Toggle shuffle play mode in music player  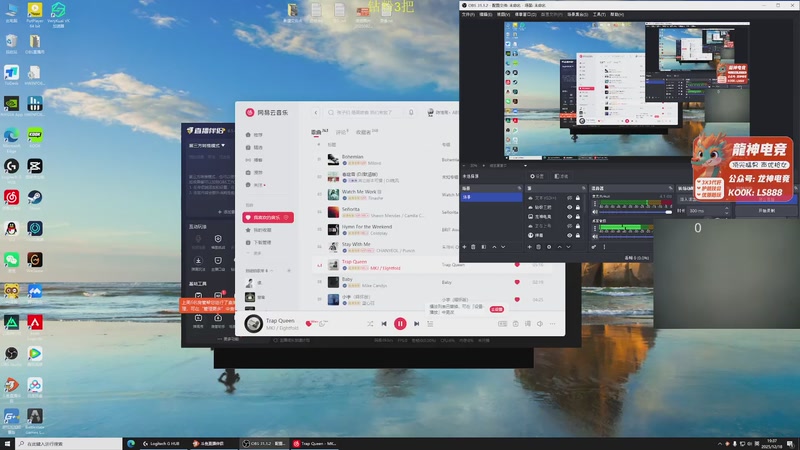click(x=370, y=323)
